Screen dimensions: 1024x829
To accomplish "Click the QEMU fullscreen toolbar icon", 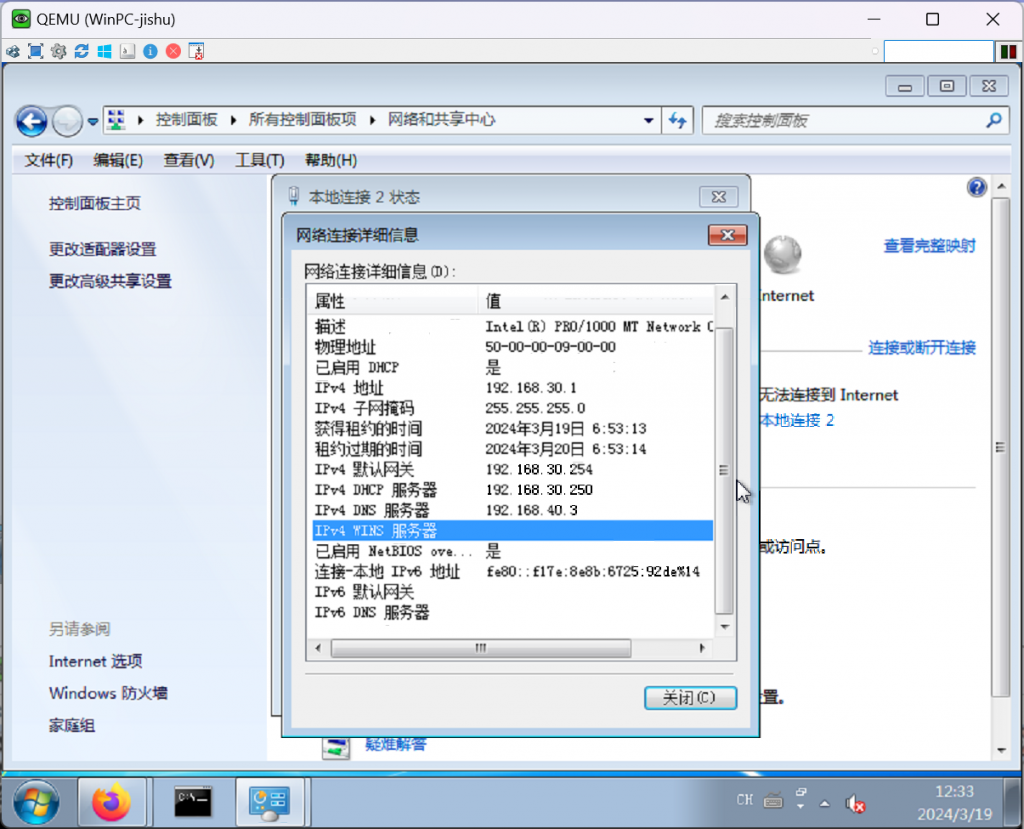I will 36,51.
